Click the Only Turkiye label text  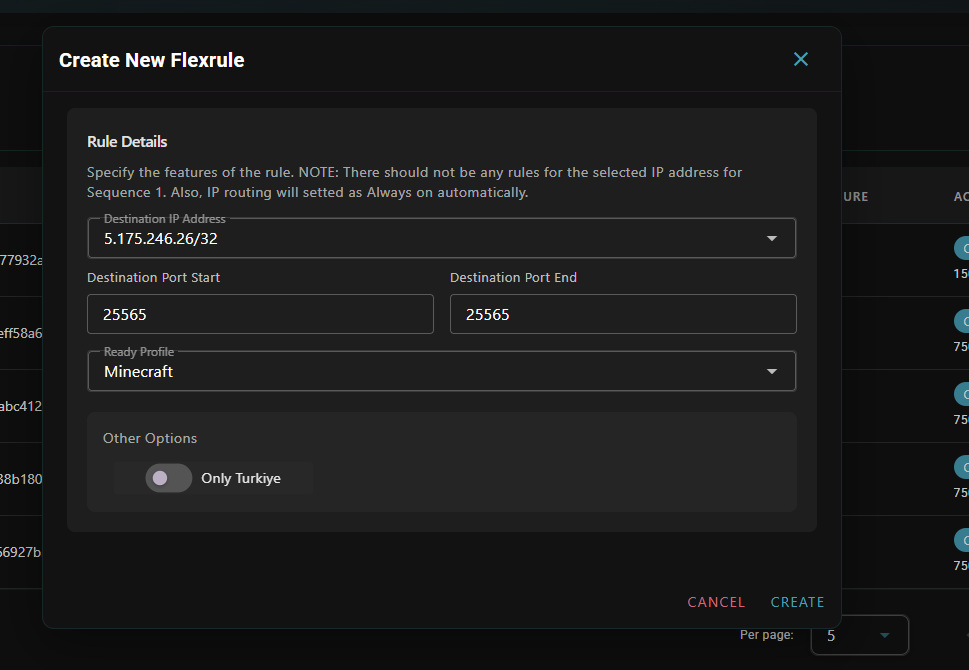(x=241, y=478)
